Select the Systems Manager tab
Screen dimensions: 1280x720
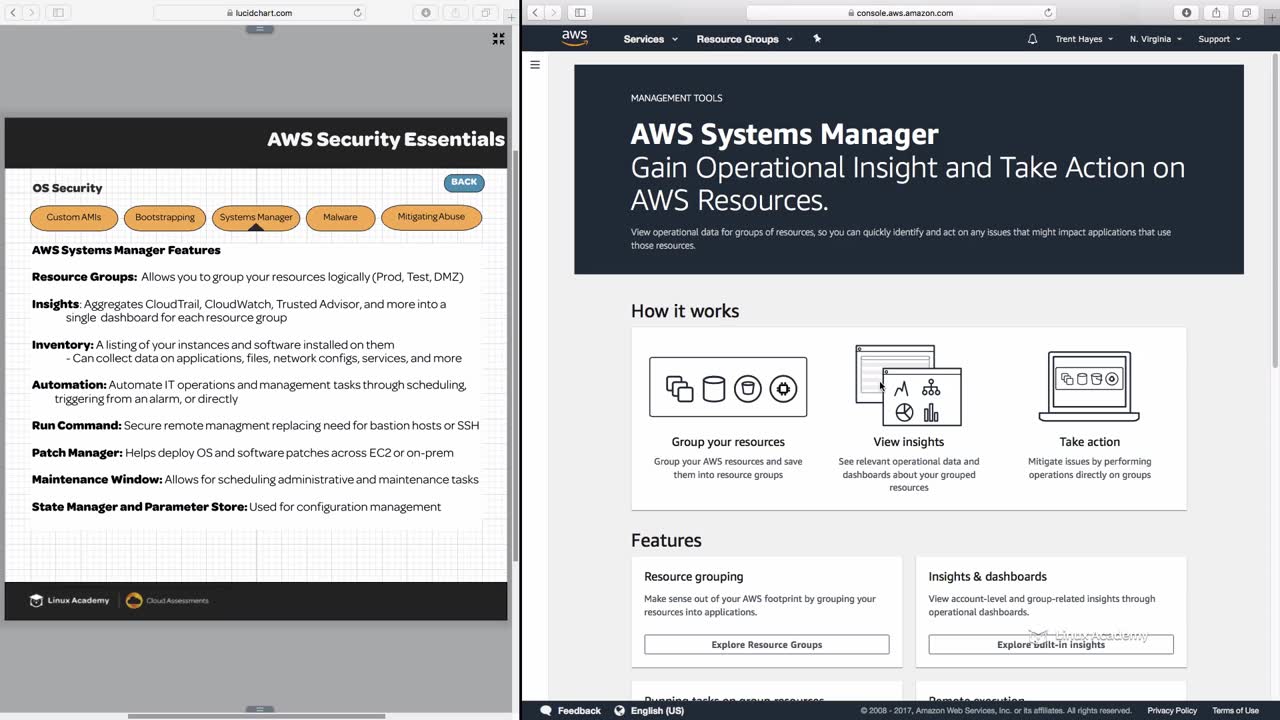pos(256,217)
